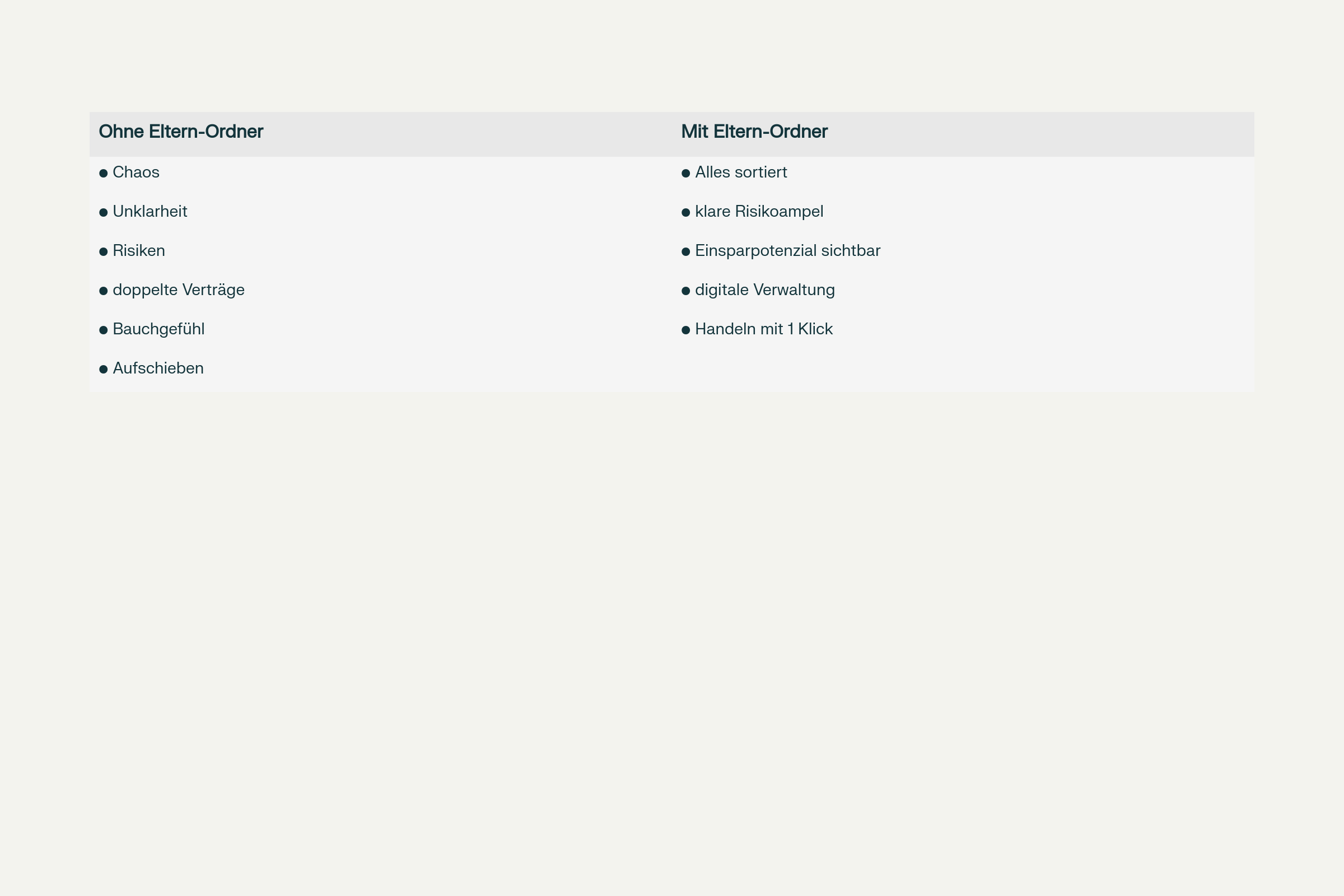Select the 'klare Risikoampel' list item
Screen dimensions: 1344x896
pyautogui.click(x=759, y=212)
